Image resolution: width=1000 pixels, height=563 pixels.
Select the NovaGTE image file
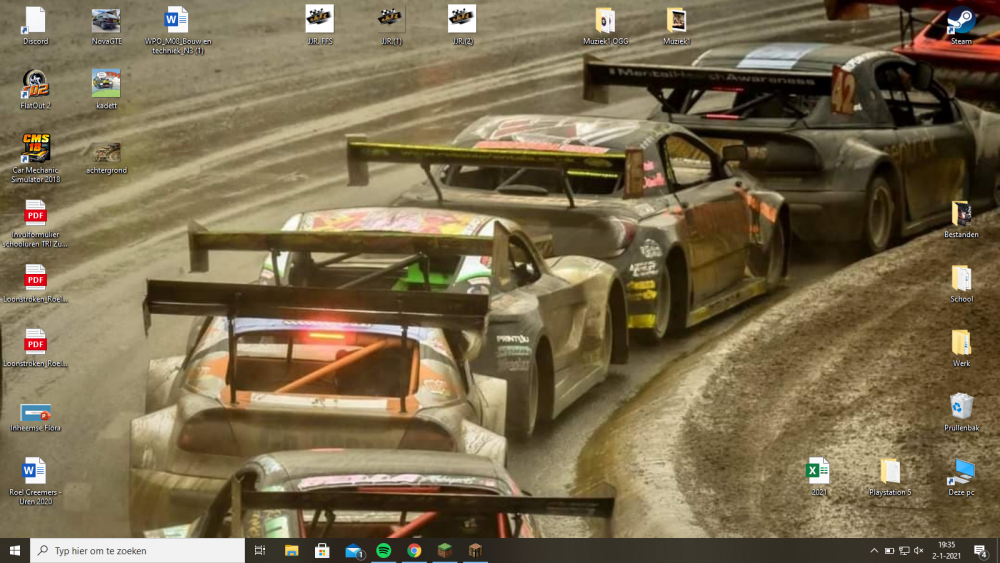pos(106,21)
